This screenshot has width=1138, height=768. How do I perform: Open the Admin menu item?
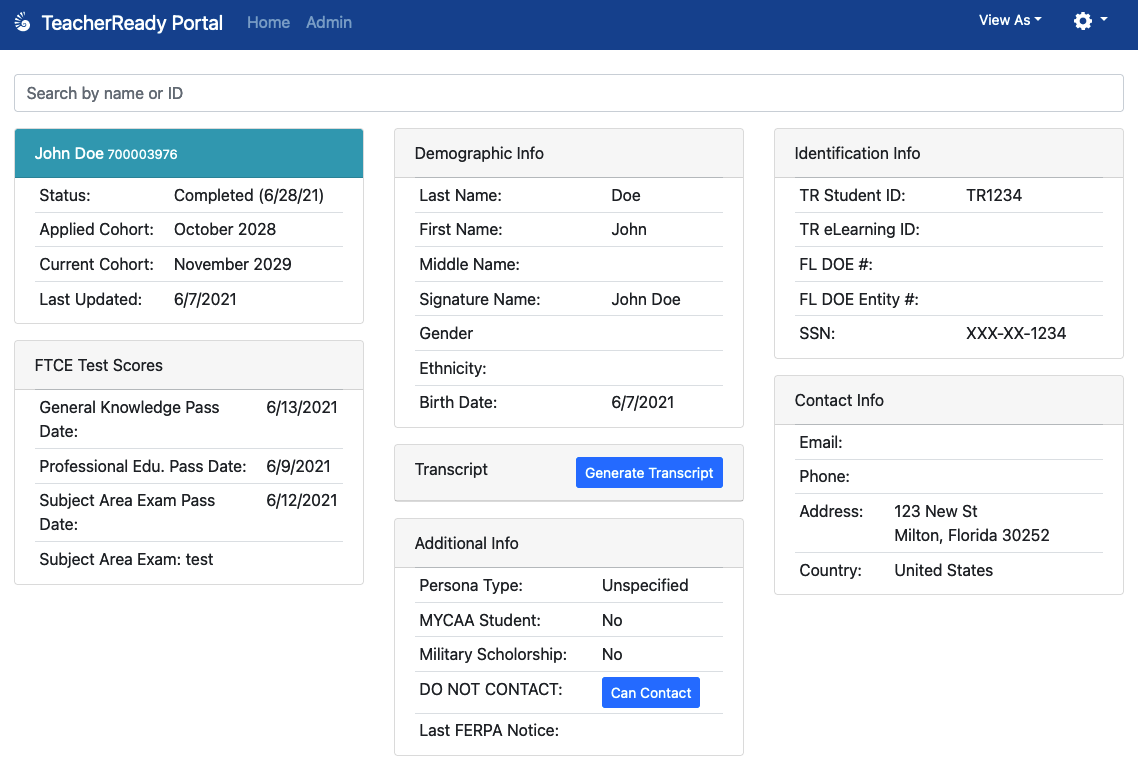pos(329,23)
